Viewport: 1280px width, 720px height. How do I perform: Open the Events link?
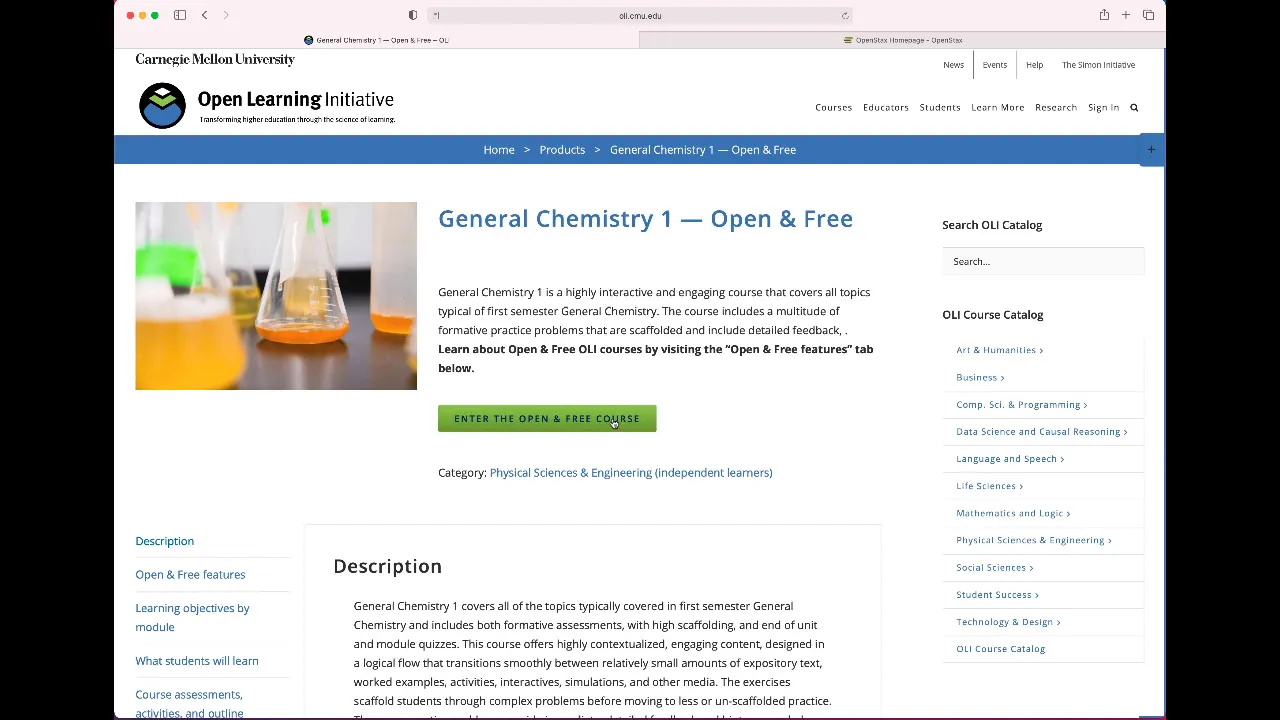pos(994,65)
